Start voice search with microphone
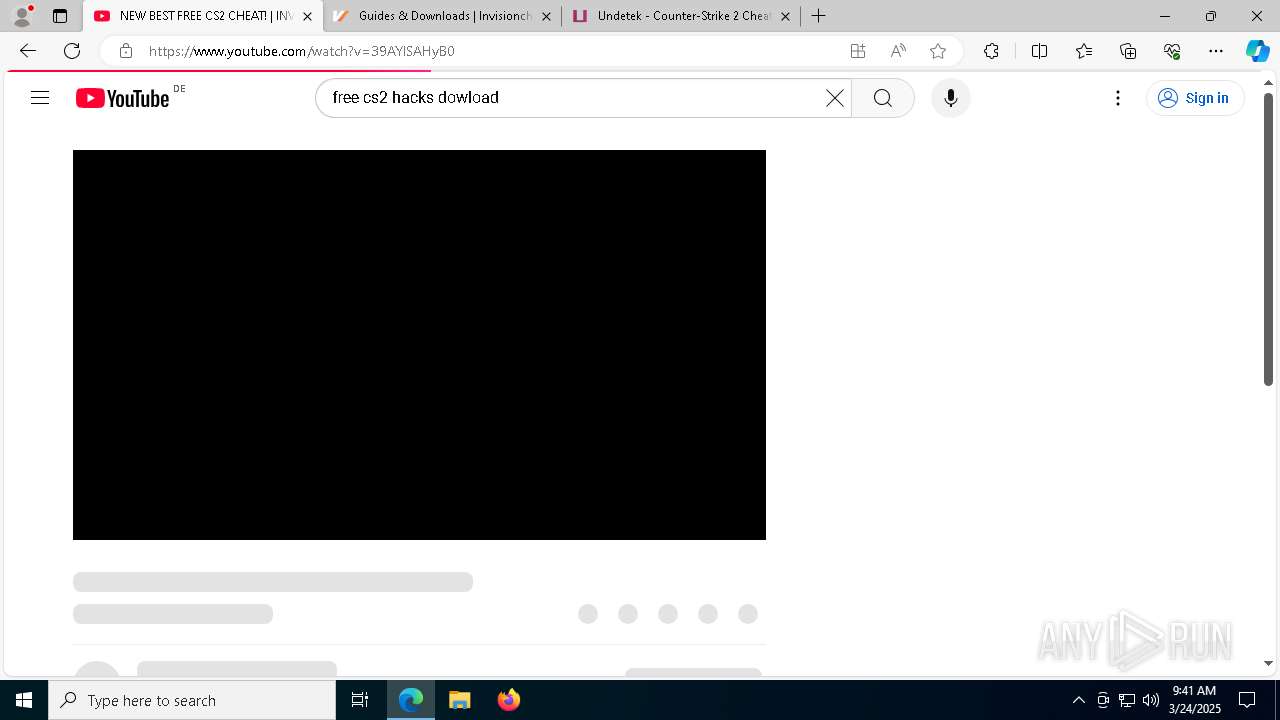 click(951, 98)
